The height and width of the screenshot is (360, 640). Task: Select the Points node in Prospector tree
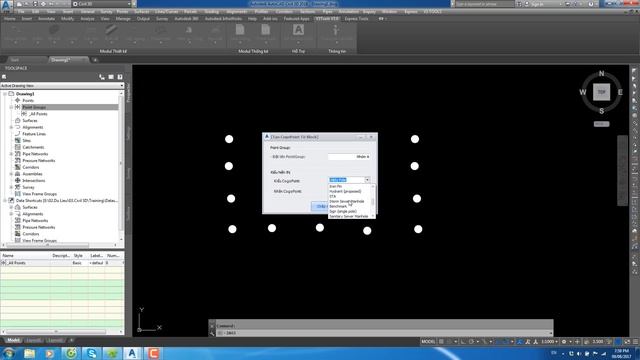(x=28, y=100)
